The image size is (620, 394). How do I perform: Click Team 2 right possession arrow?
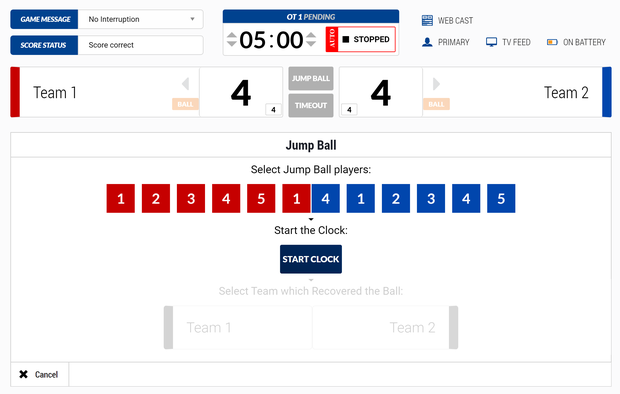[x=436, y=83]
